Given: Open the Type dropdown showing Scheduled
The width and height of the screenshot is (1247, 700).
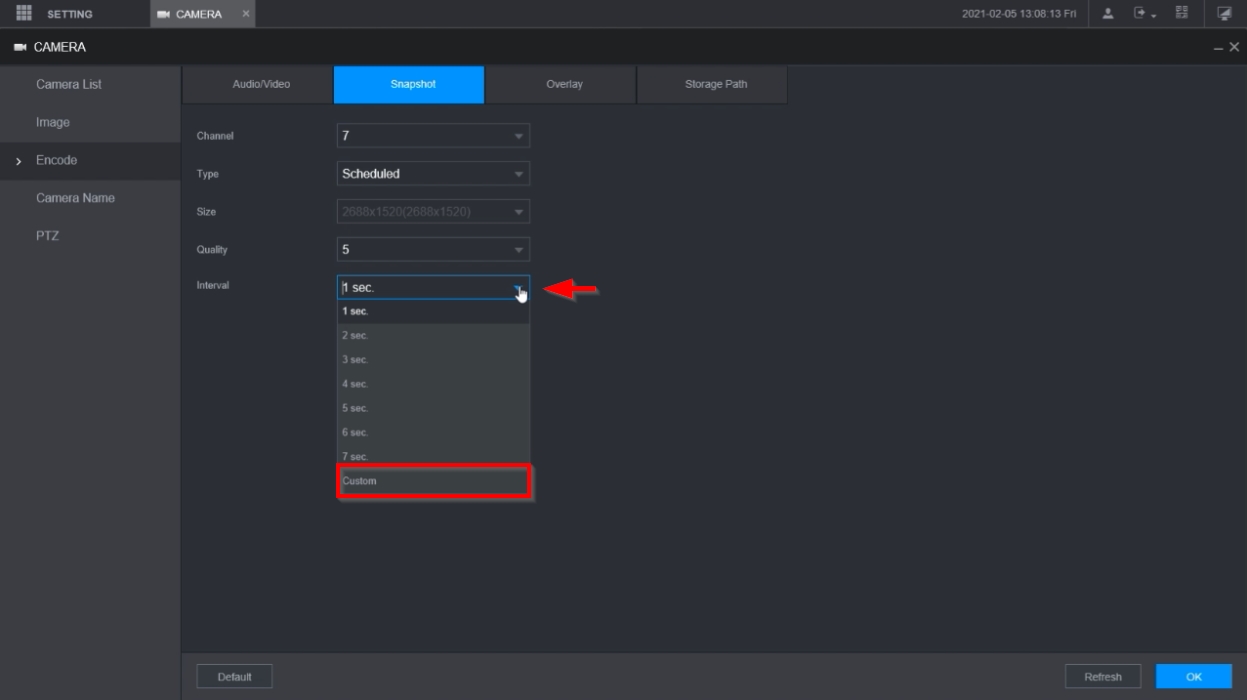Looking at the screenshot, I should [x=433, y=173].
